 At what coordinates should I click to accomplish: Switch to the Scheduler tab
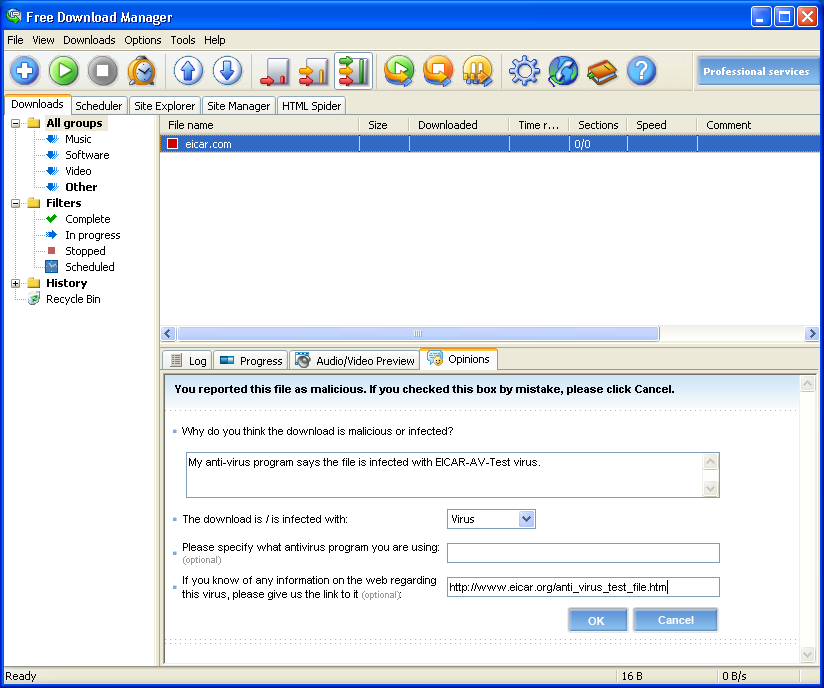(99, 106)
